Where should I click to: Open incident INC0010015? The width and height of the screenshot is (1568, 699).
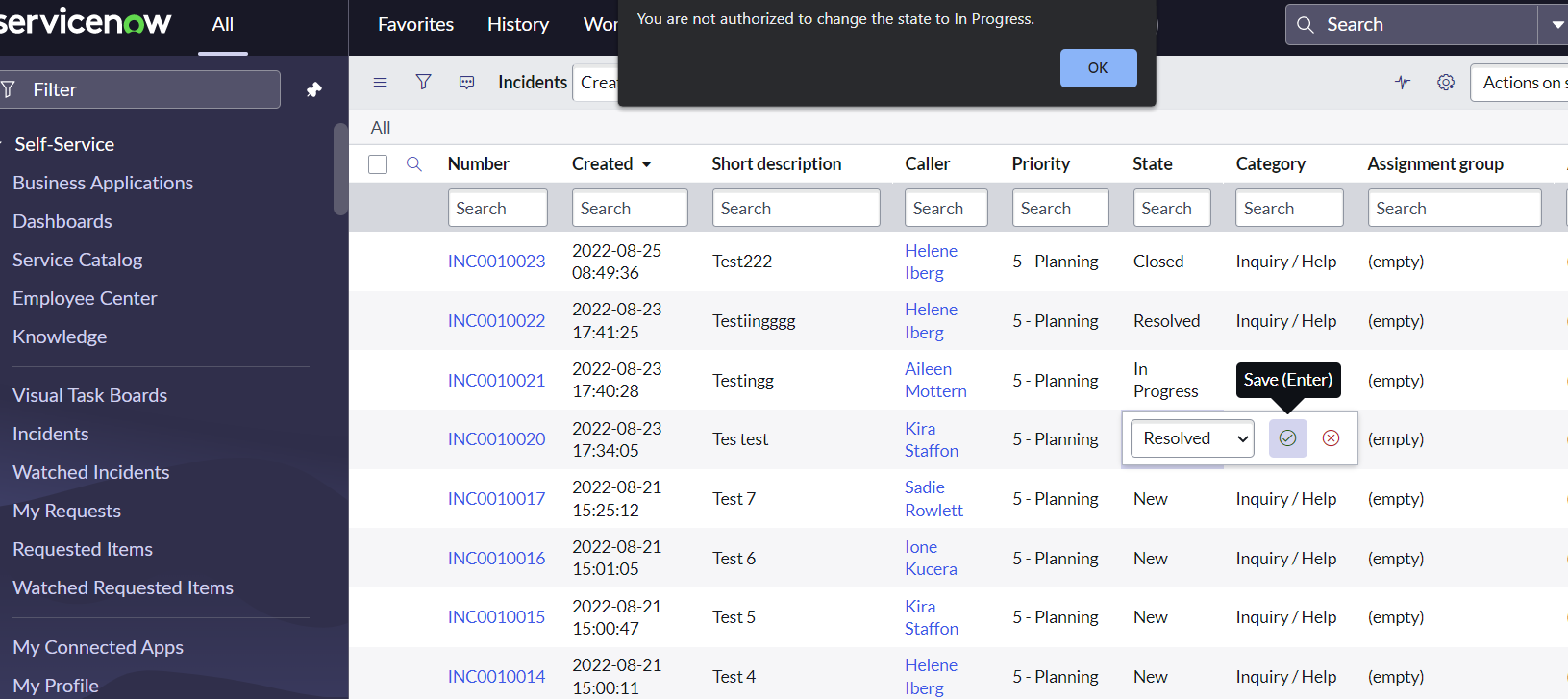point(496,617)
